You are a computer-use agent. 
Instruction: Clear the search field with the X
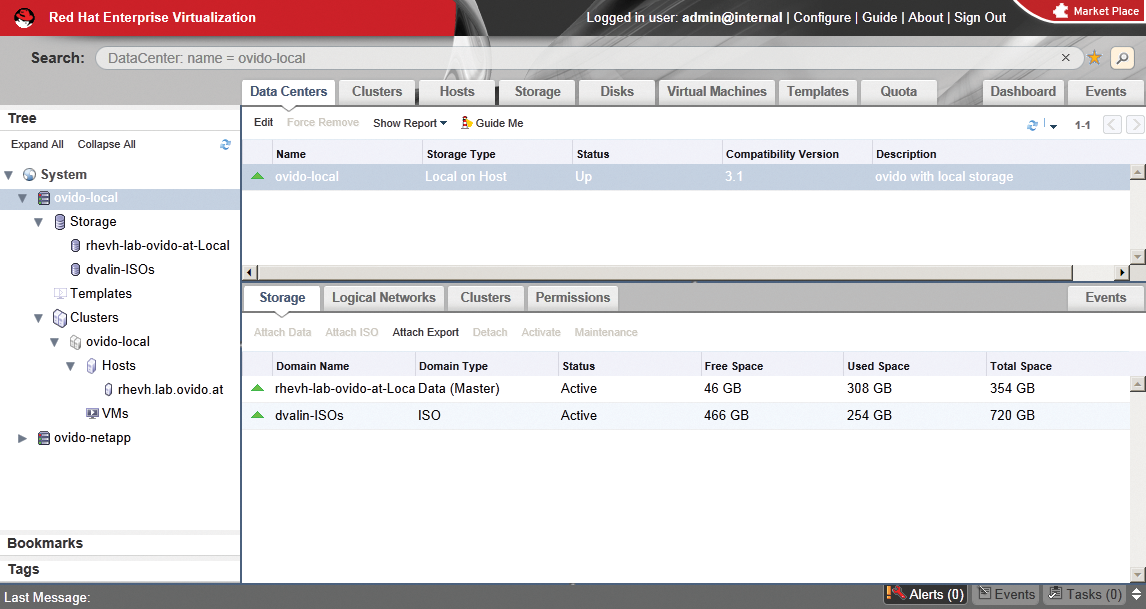[1065, 57]
